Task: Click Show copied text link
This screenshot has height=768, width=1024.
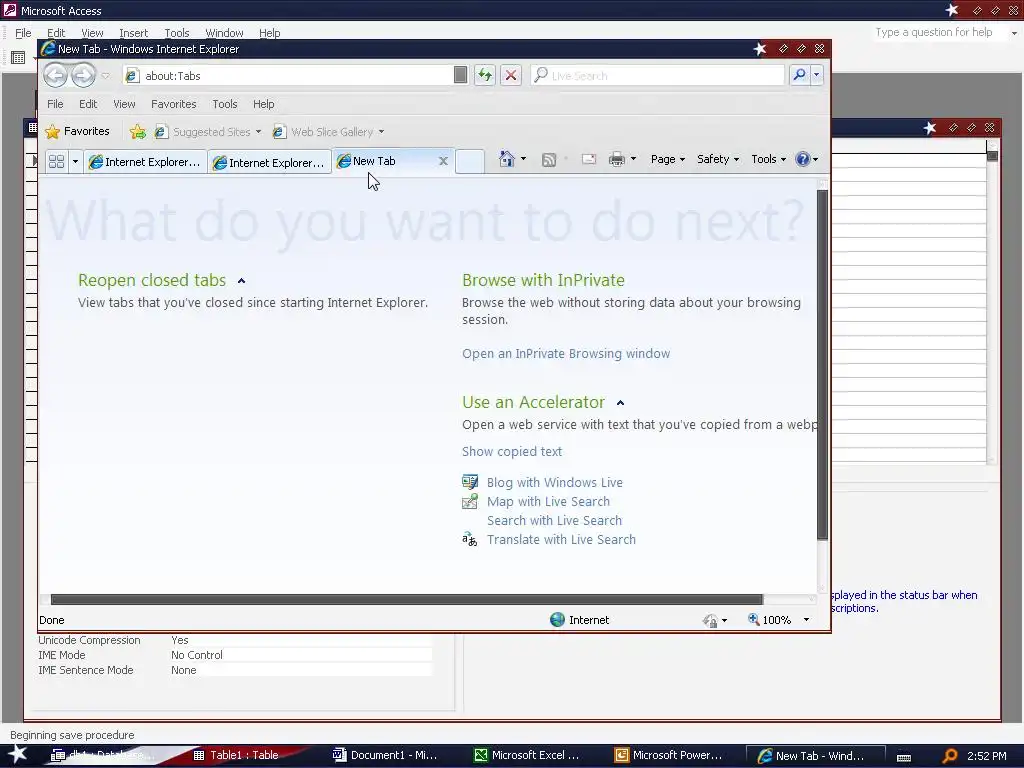Action: pos(511,451)
